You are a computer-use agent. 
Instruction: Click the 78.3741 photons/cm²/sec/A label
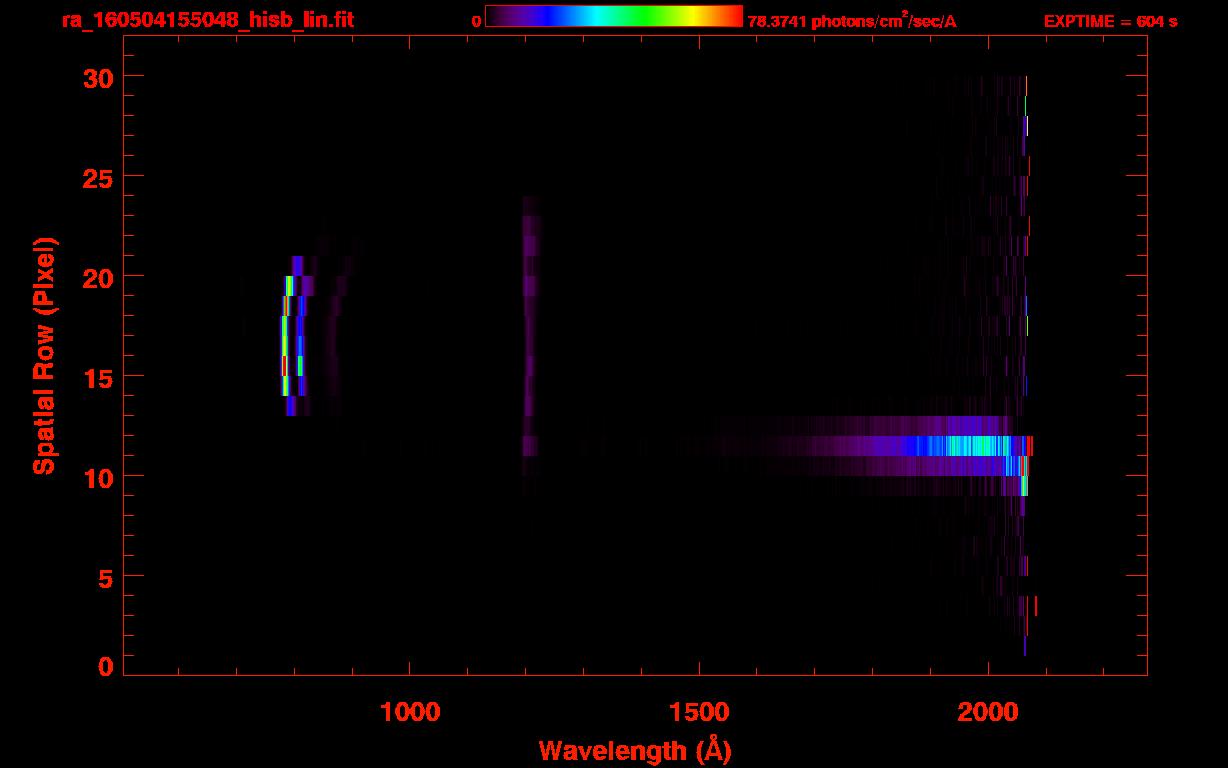(x=852, y=21)
